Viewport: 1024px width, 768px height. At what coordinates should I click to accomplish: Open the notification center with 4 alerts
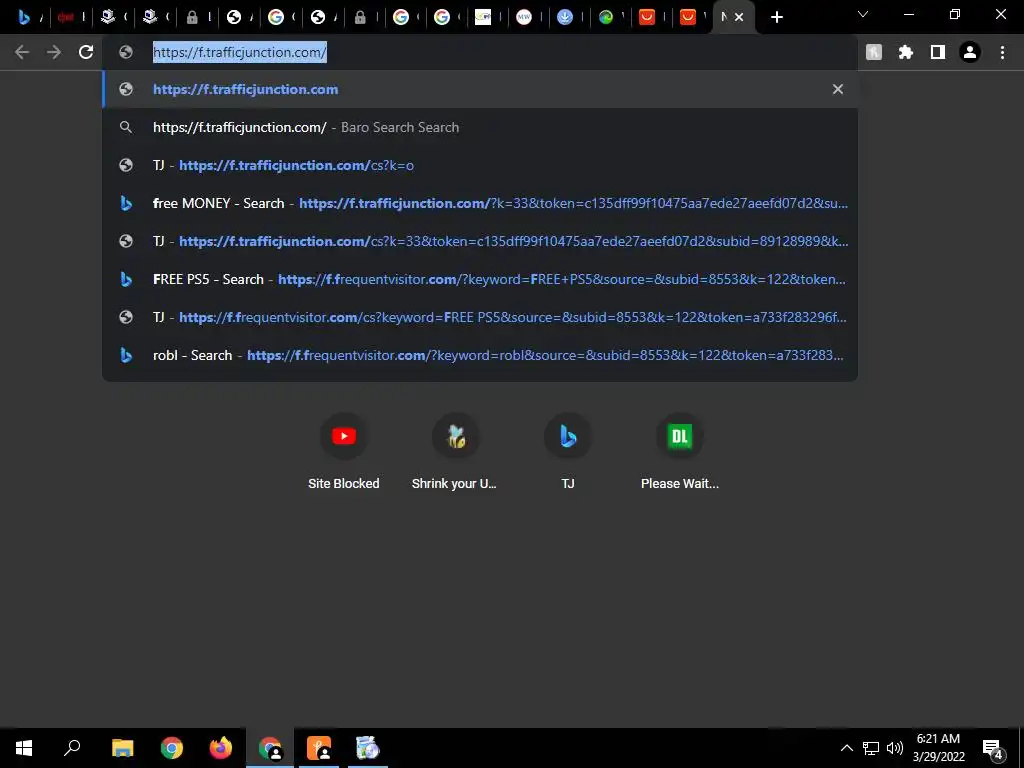(x=993, y=749)
